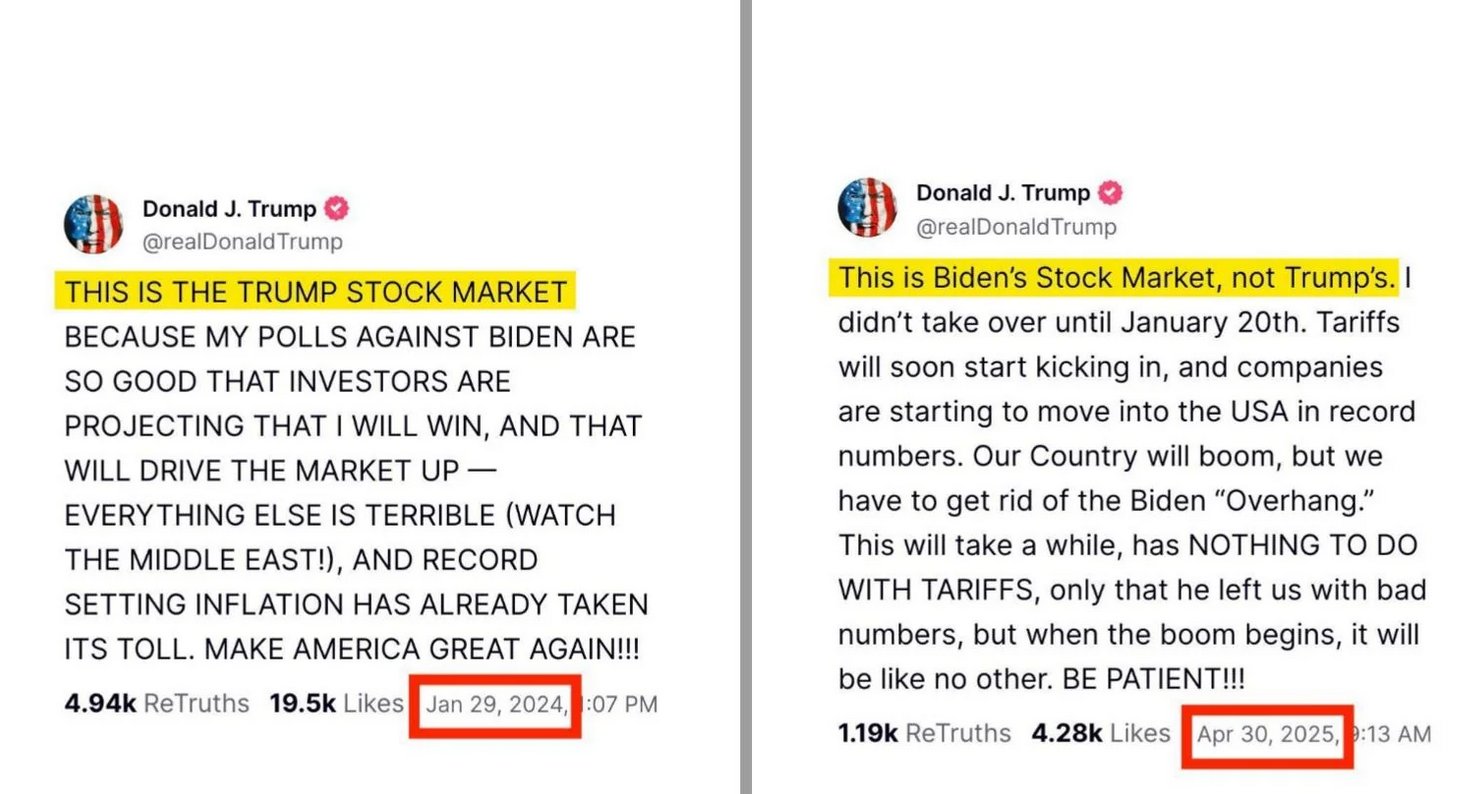View 19.5k Likes on left post
This screenshot has height=794, width=1483.
click(336, 703)
